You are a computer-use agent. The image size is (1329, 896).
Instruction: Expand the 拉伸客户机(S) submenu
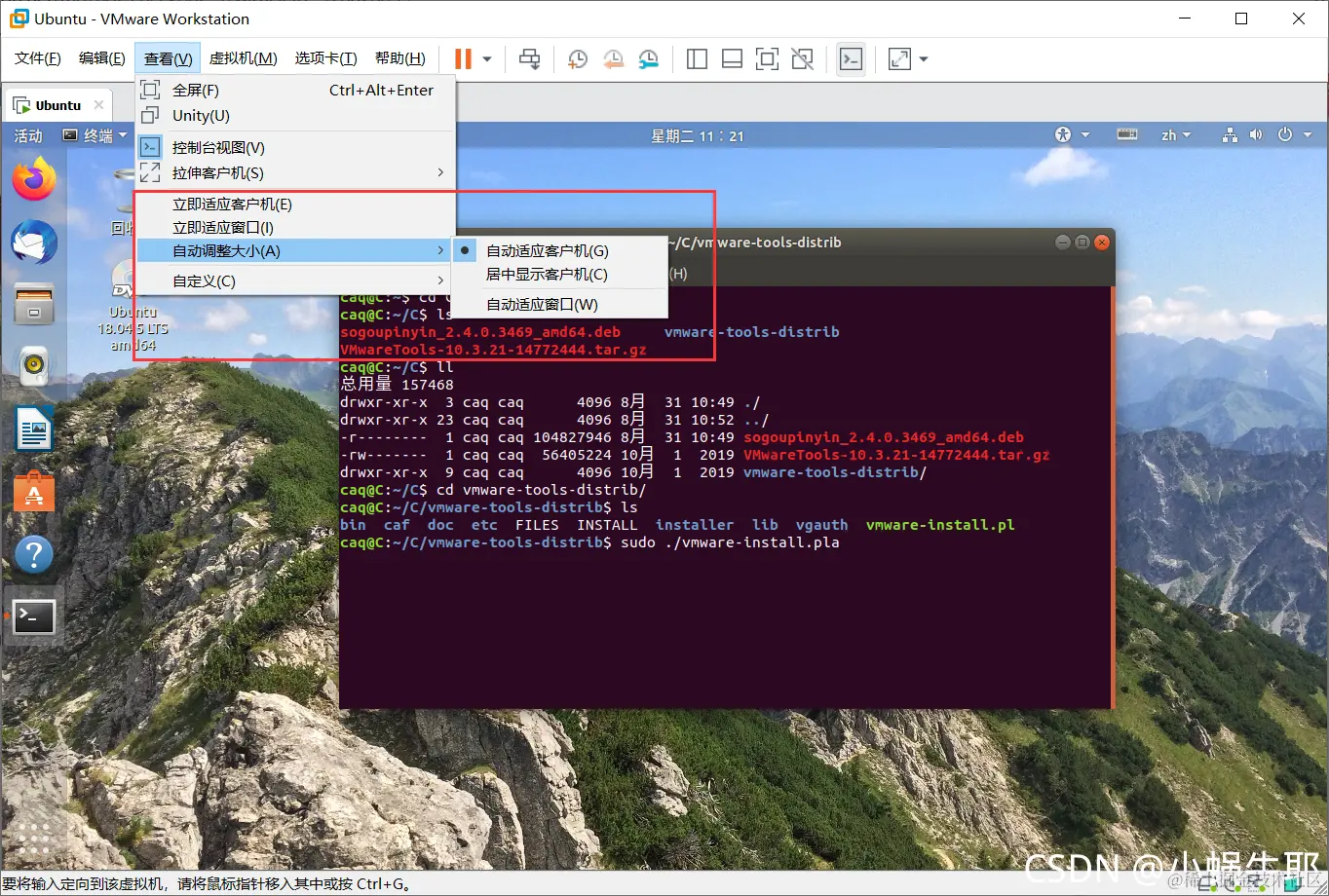[296, 172]
